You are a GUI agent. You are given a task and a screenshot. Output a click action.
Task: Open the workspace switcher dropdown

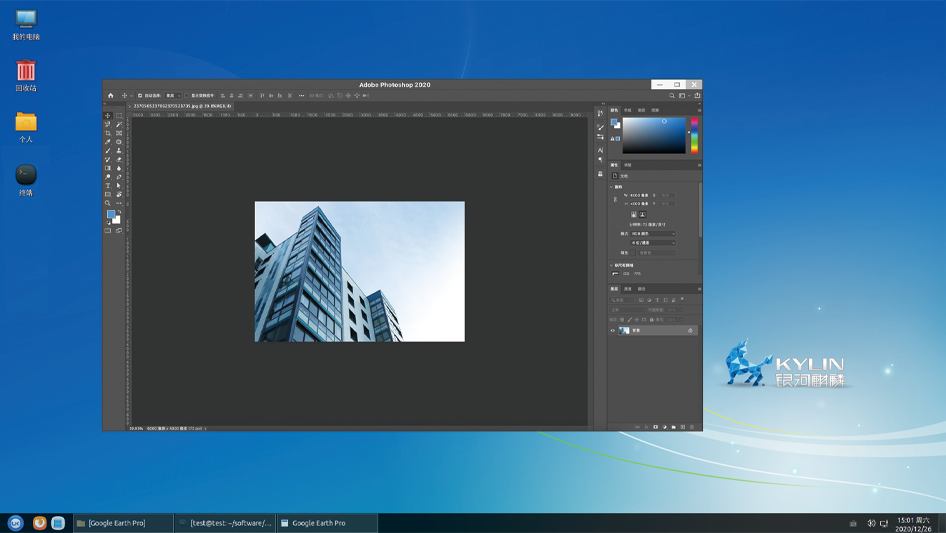coord(685,95)
